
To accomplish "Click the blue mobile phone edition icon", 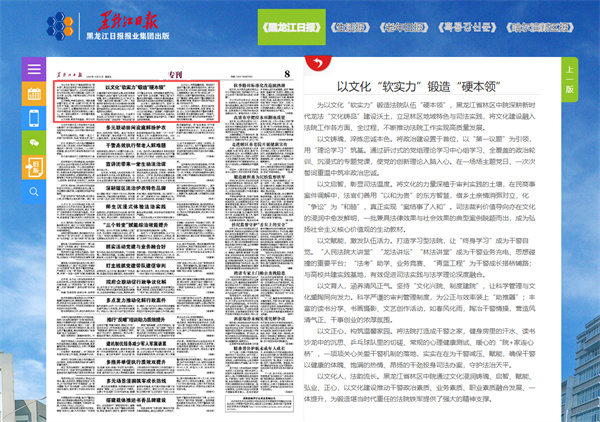I will [33, 118].
